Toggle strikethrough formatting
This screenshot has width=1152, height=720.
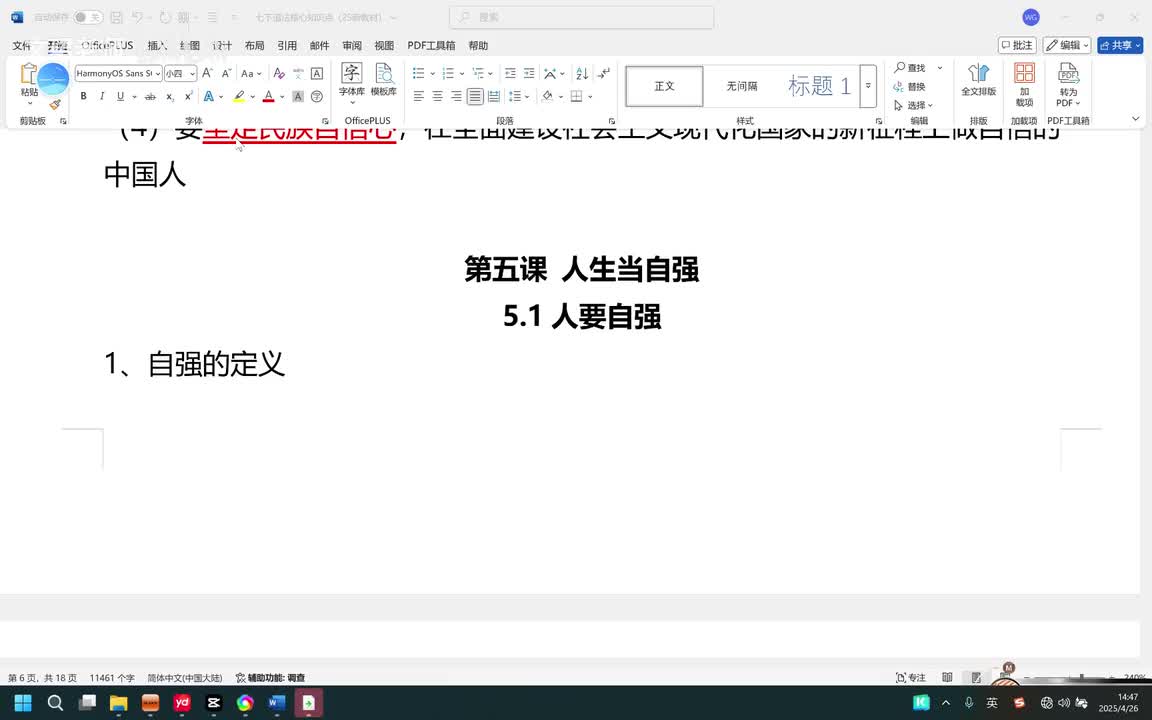pos(150,96)
